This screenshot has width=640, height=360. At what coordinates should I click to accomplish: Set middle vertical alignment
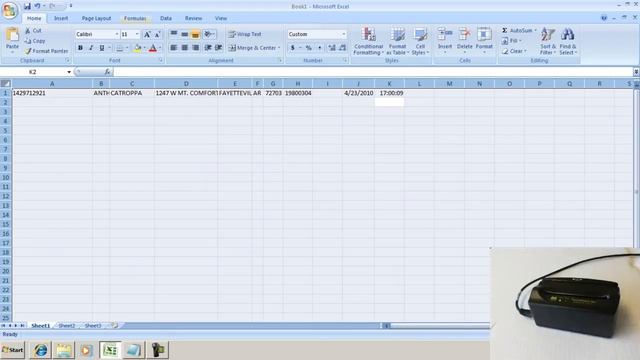click(184, 34)
